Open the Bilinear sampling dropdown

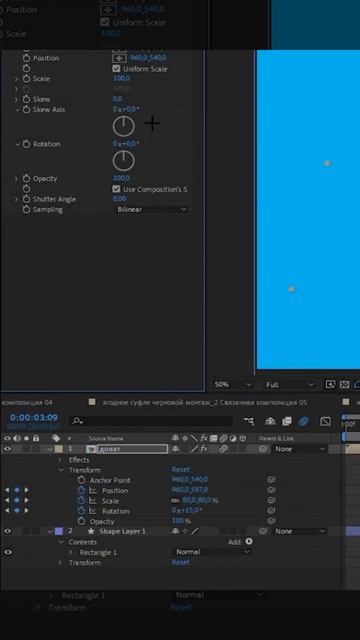point(151,209)
